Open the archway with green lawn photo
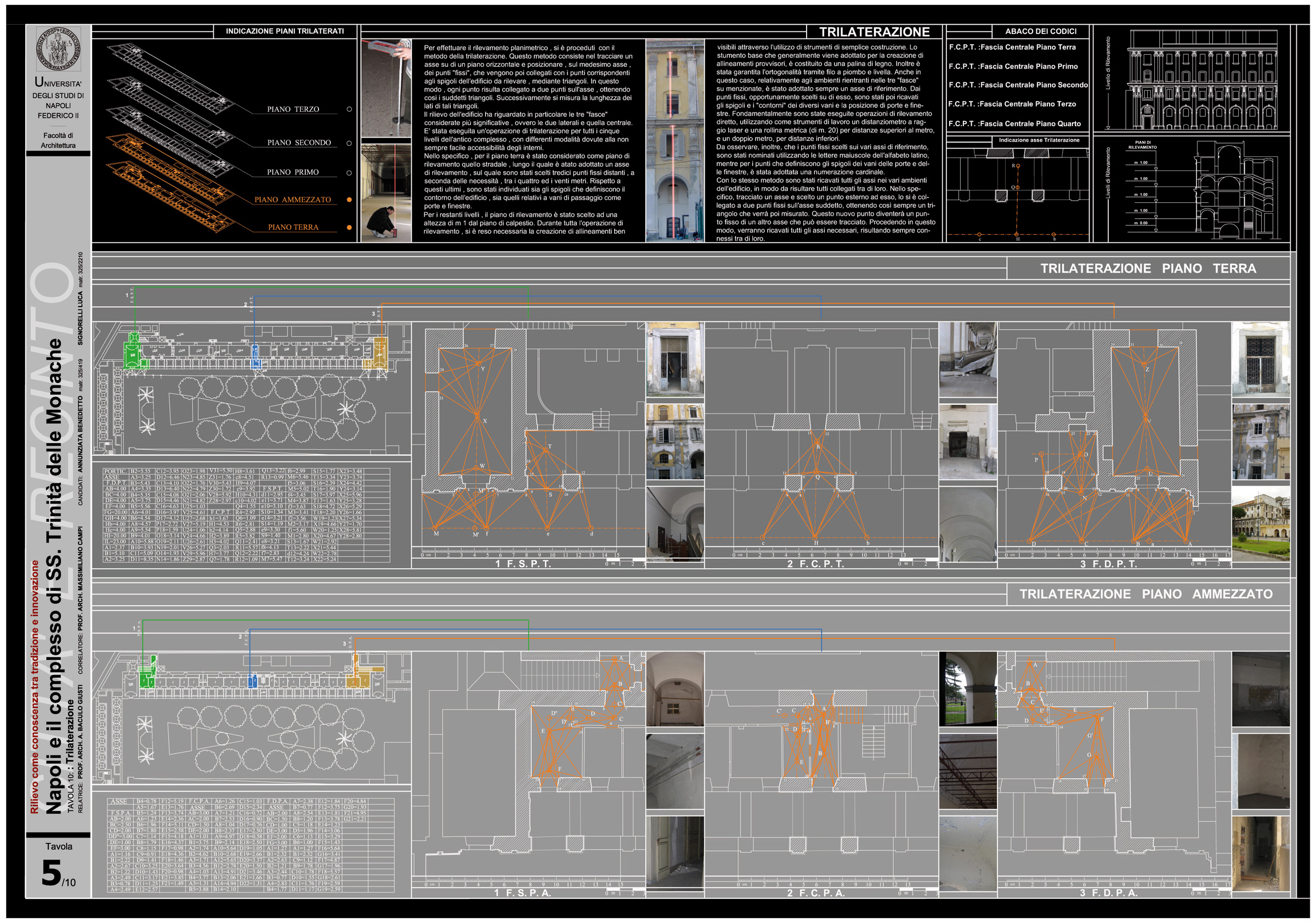Viewport: 1316px width, 922px height. [x=967, y=689]
